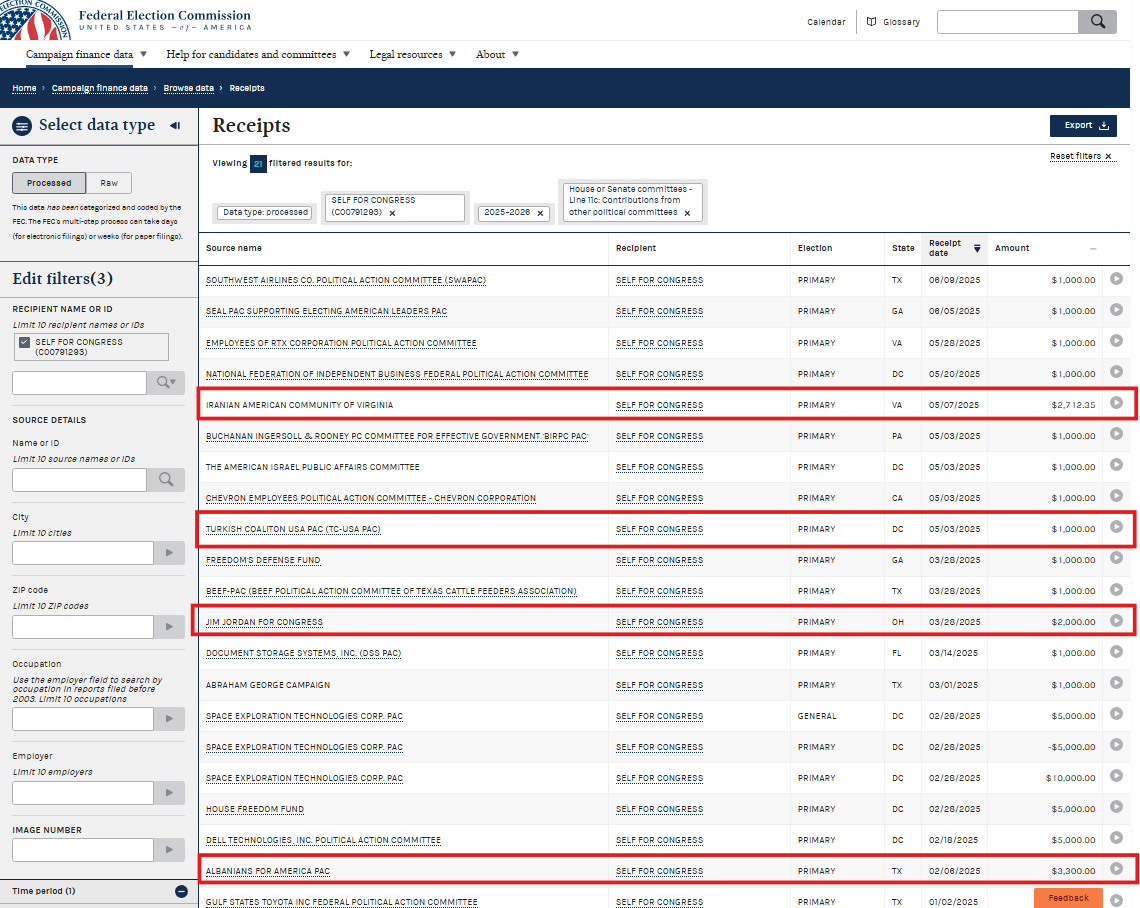Remove the Line 11c contributions filter tag

(x=687, y=213)
